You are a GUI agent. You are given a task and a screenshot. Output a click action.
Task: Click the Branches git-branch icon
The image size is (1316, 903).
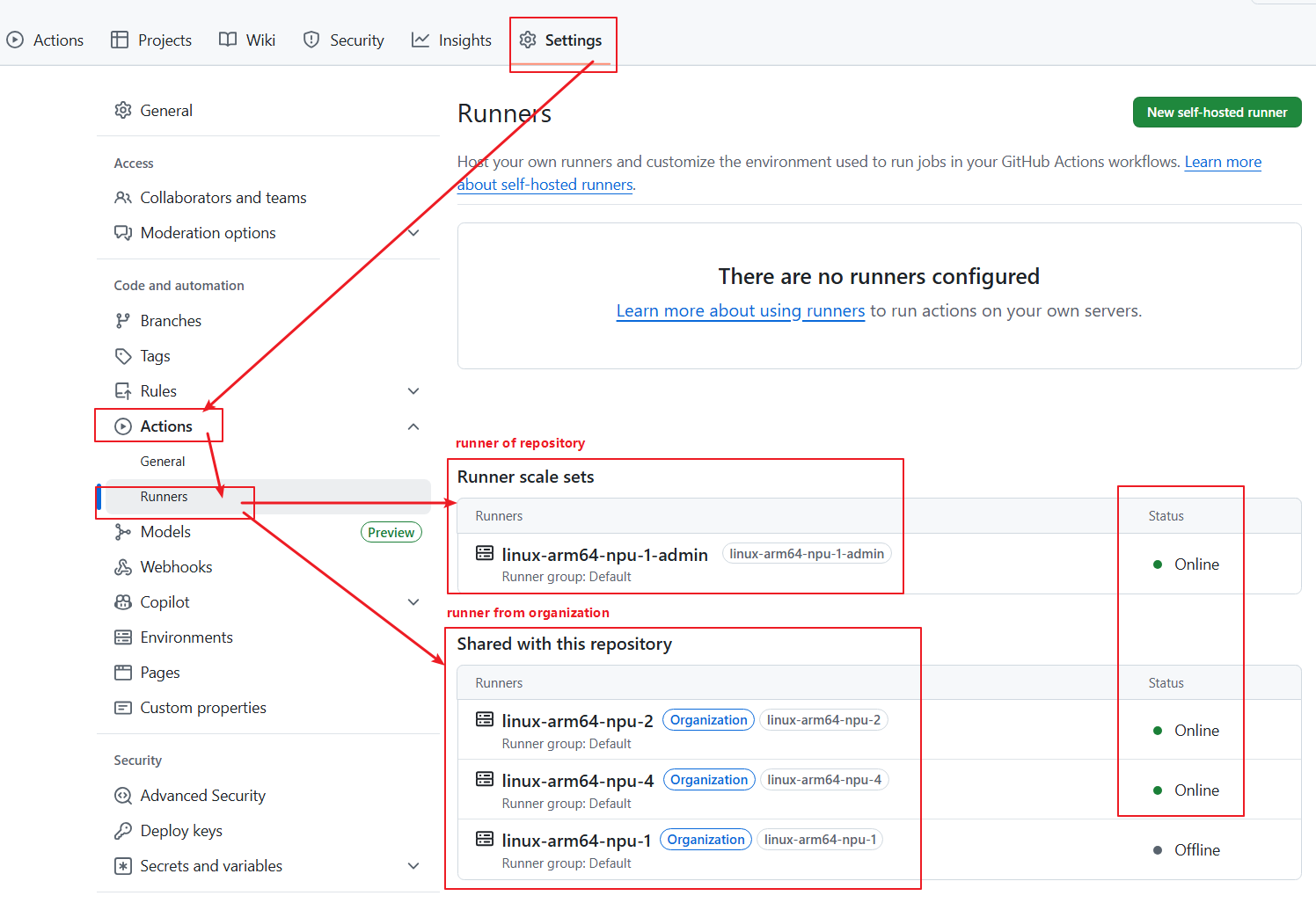(123, 321)
